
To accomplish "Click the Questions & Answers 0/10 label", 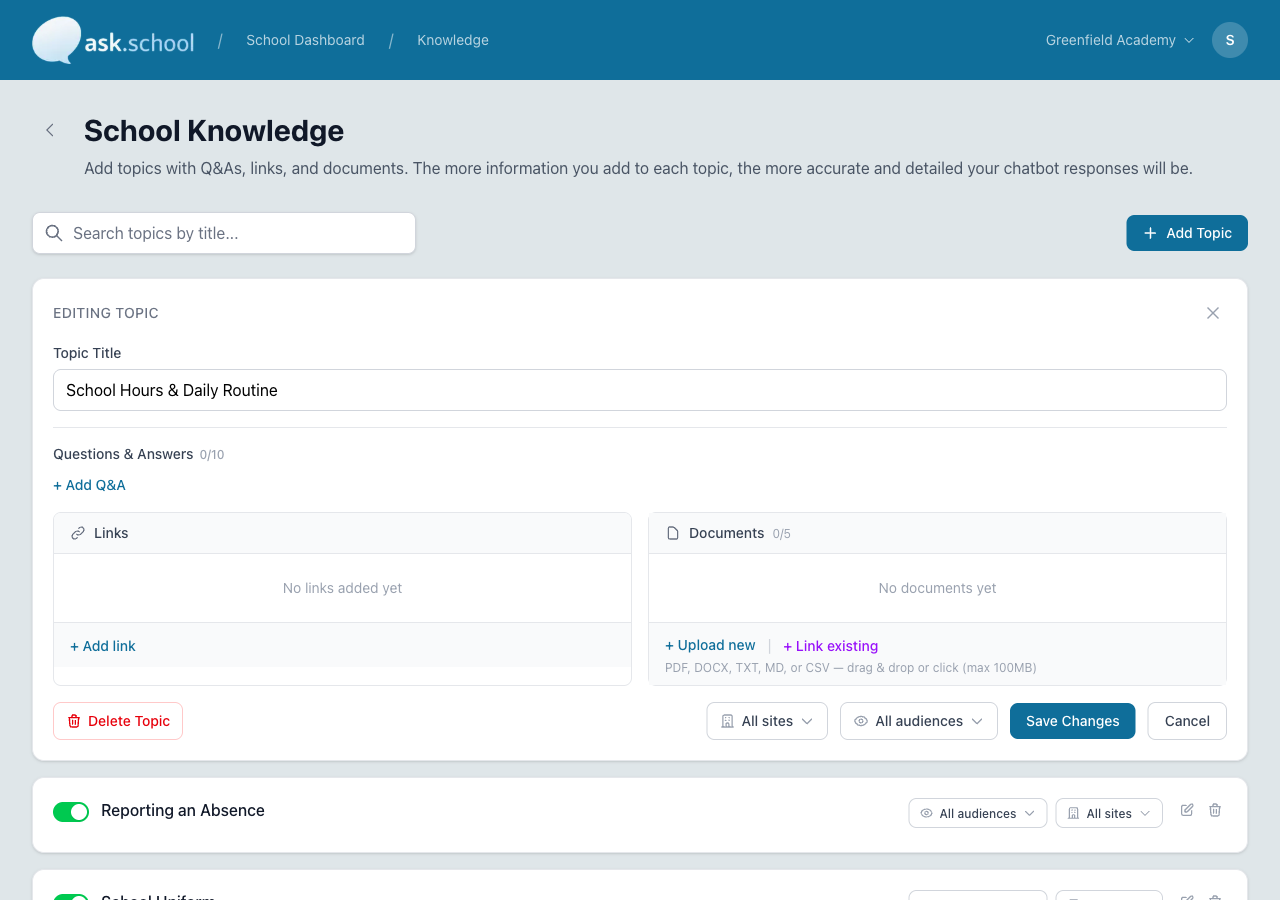I will coord(138,454).
